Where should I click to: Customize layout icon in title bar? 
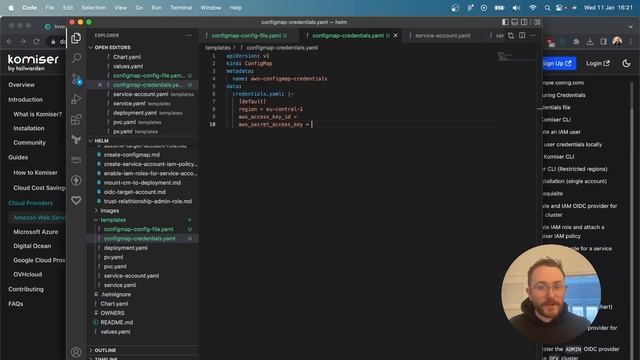537,22
